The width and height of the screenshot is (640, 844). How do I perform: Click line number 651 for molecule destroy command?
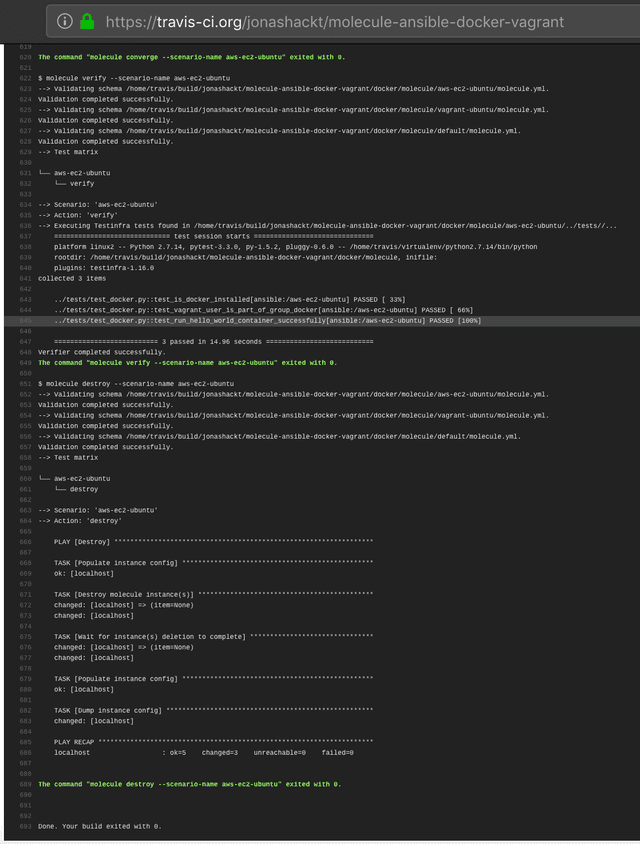click(x=25, y=383)
